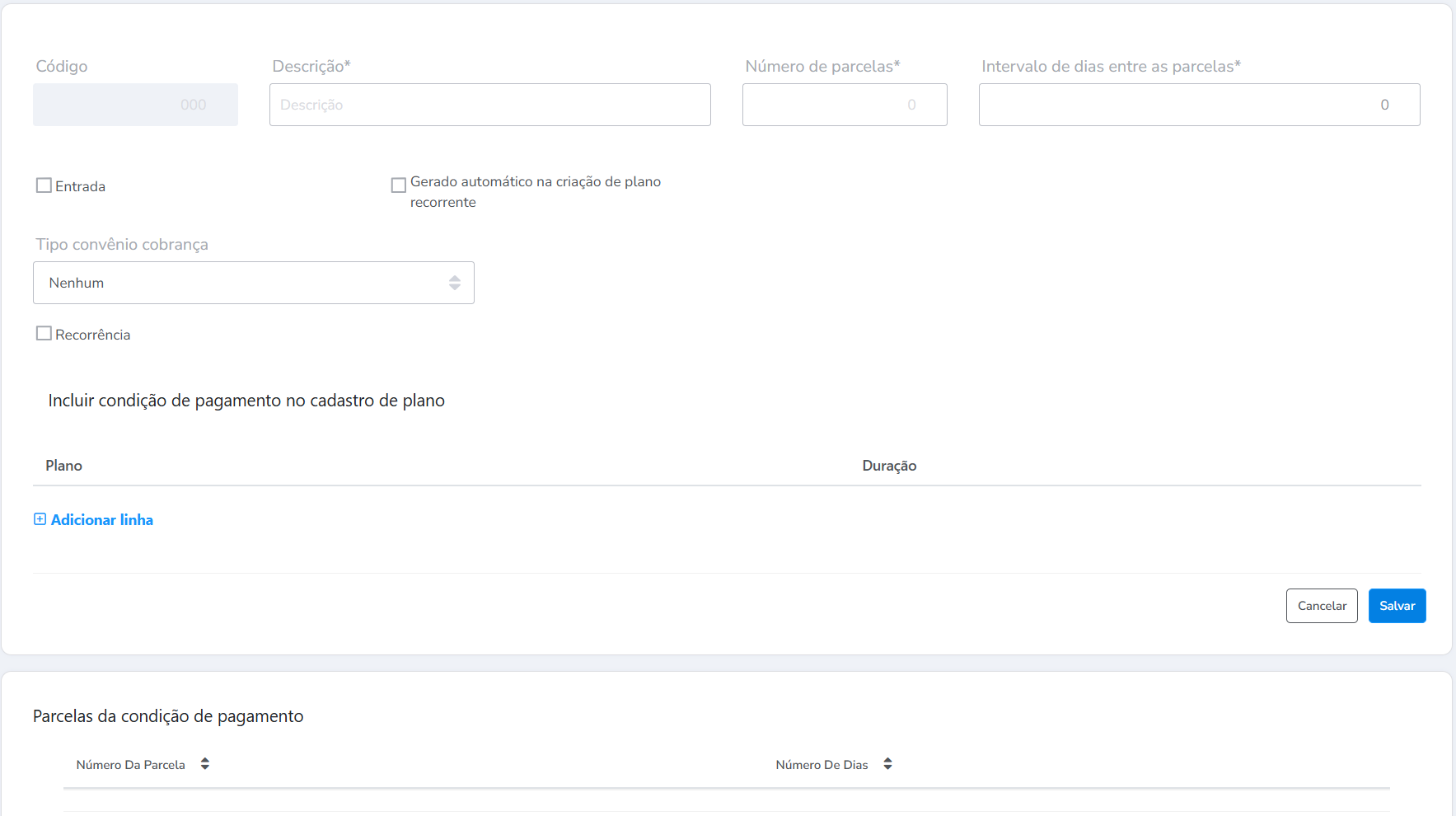Image resolution: width=1456 pixels, height=816 pixels.
Task: Sort by Número Da Parcela arrow icon
Action: (205, 764)
